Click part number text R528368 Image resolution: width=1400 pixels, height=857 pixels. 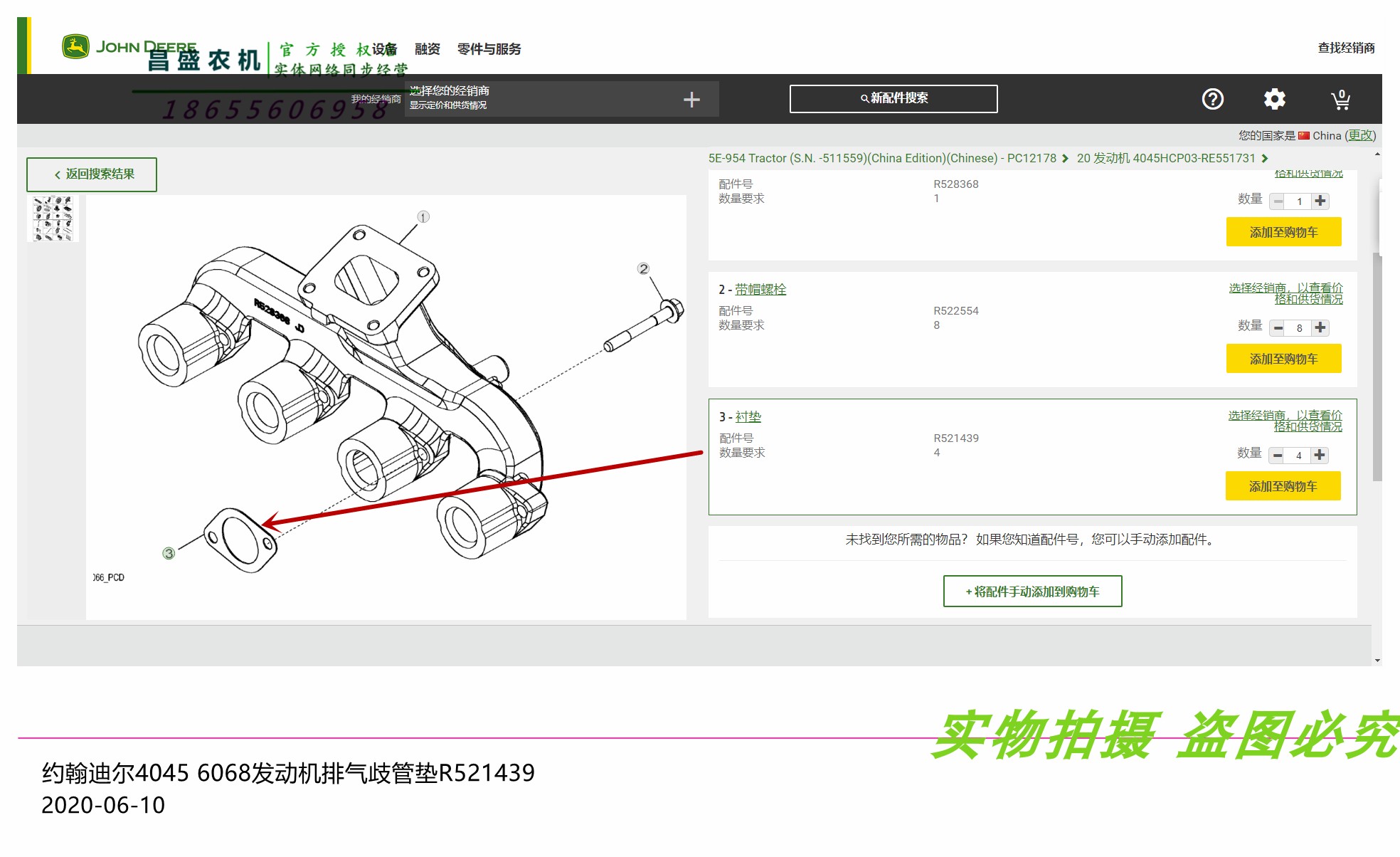click(955, 184)
